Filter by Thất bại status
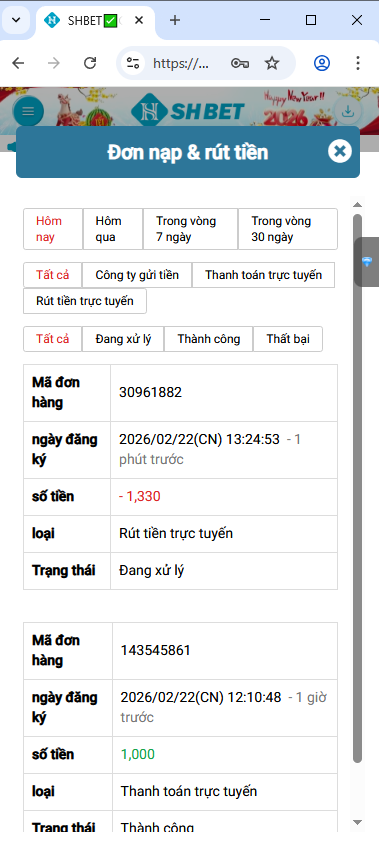This screenshot has height=850, width=379. [288, 339]
